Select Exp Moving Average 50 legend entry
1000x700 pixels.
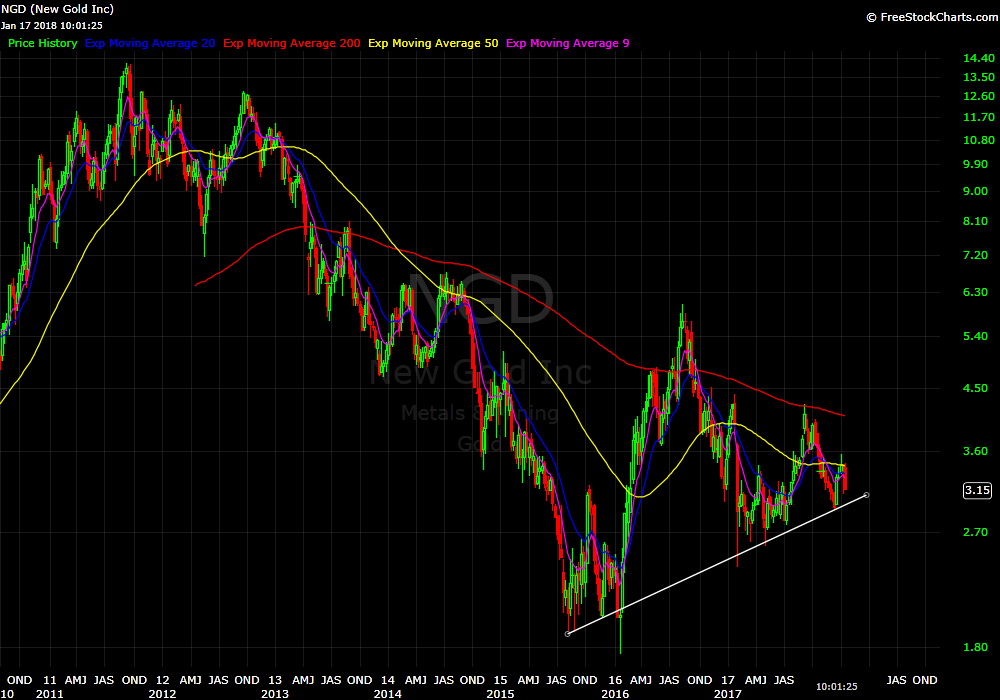pos(433,43)
